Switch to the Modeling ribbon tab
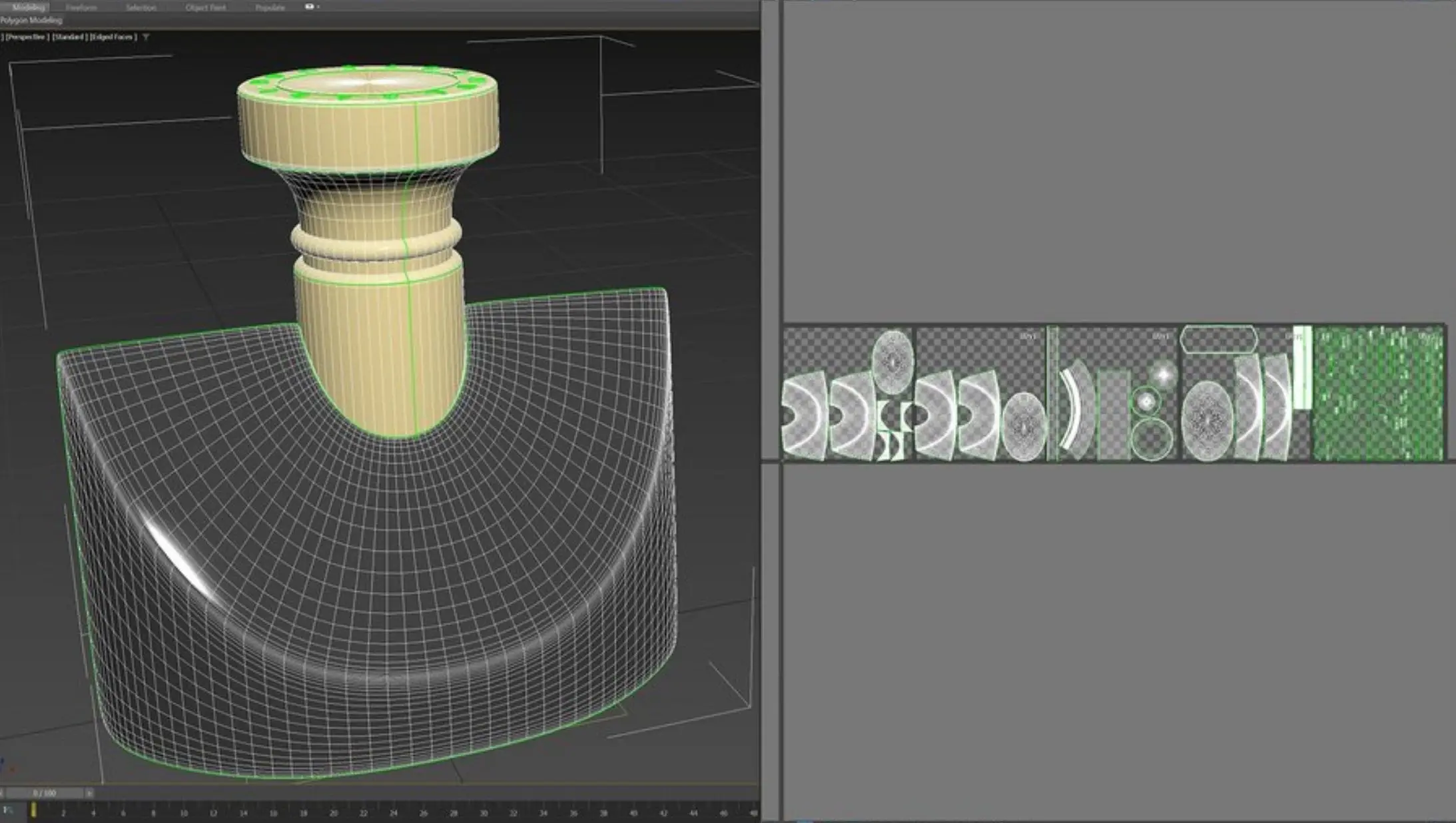The height and width of the screenshot is (823, 1456). pyautogui.click(x=28, y=7)
